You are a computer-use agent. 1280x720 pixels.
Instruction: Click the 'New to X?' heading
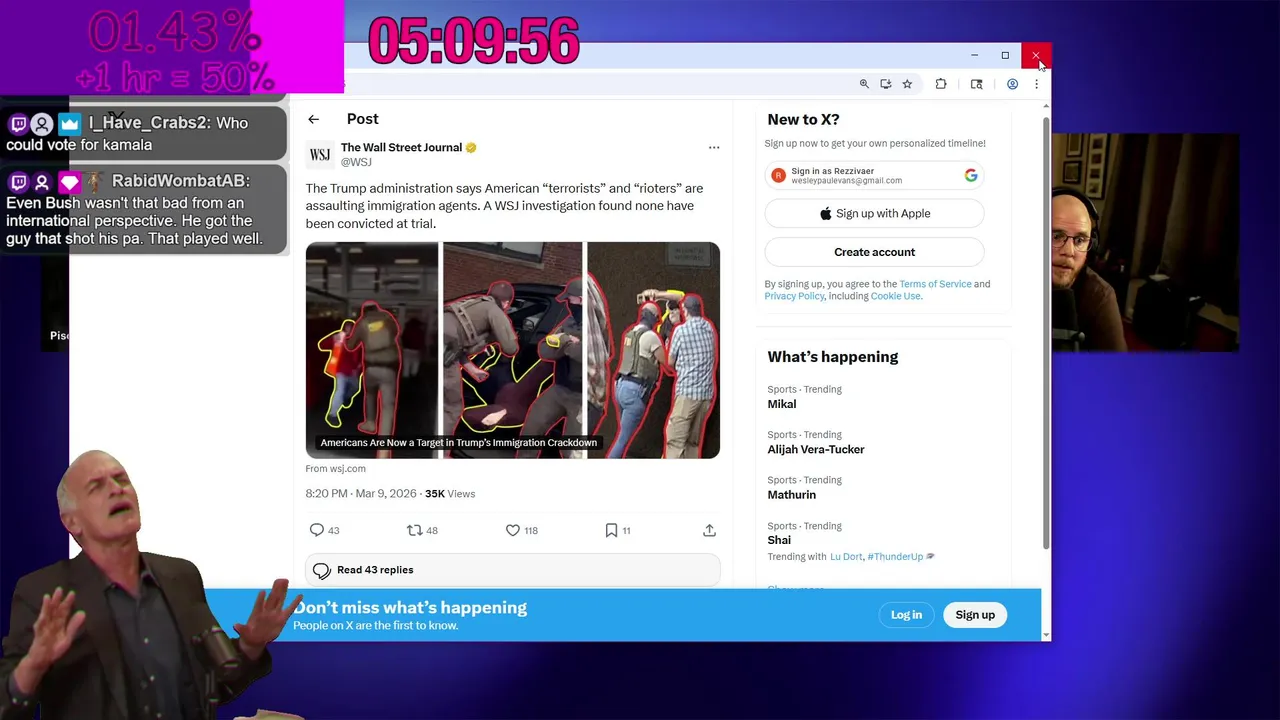804,119
